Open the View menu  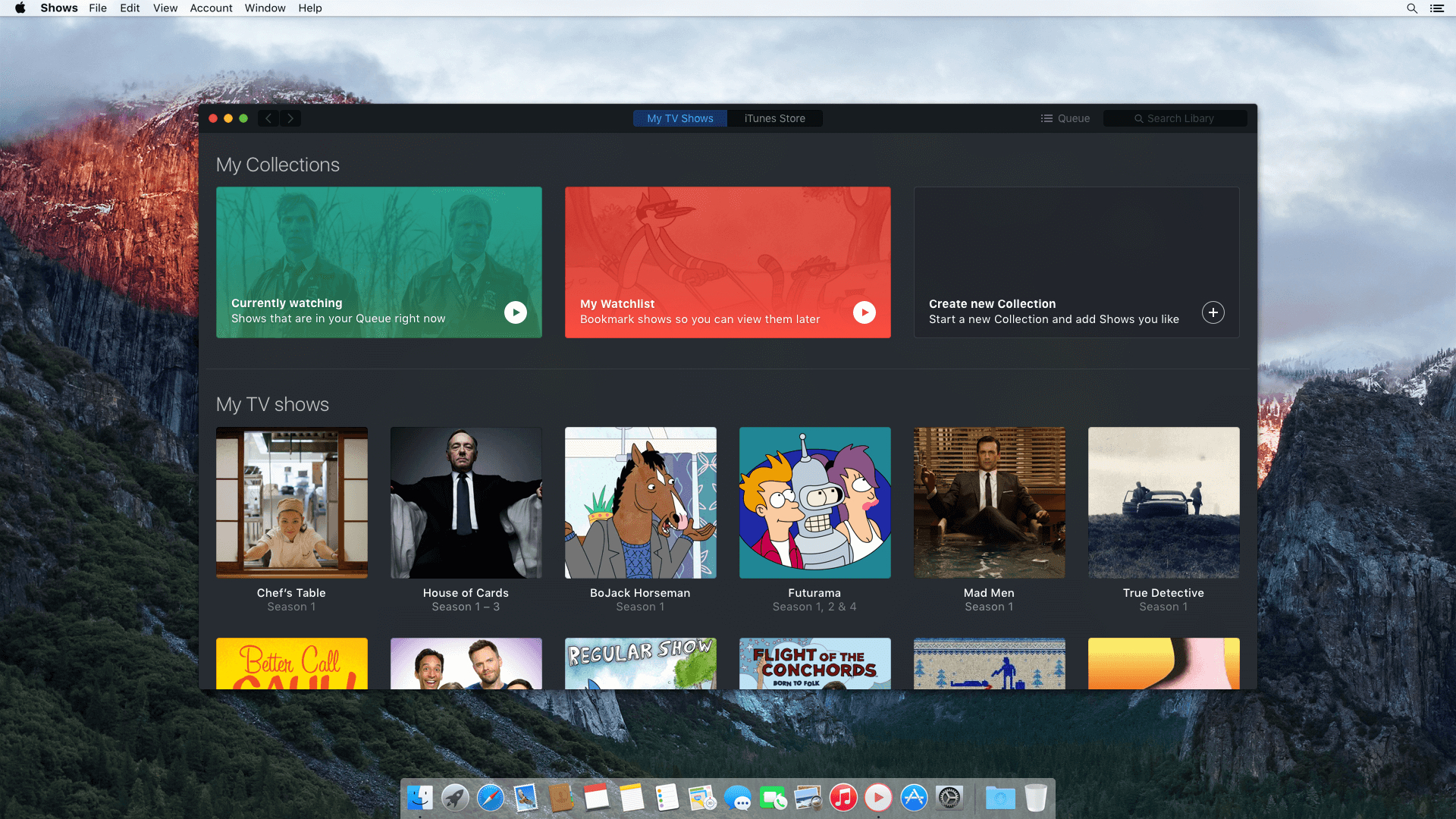pos(165,8)
